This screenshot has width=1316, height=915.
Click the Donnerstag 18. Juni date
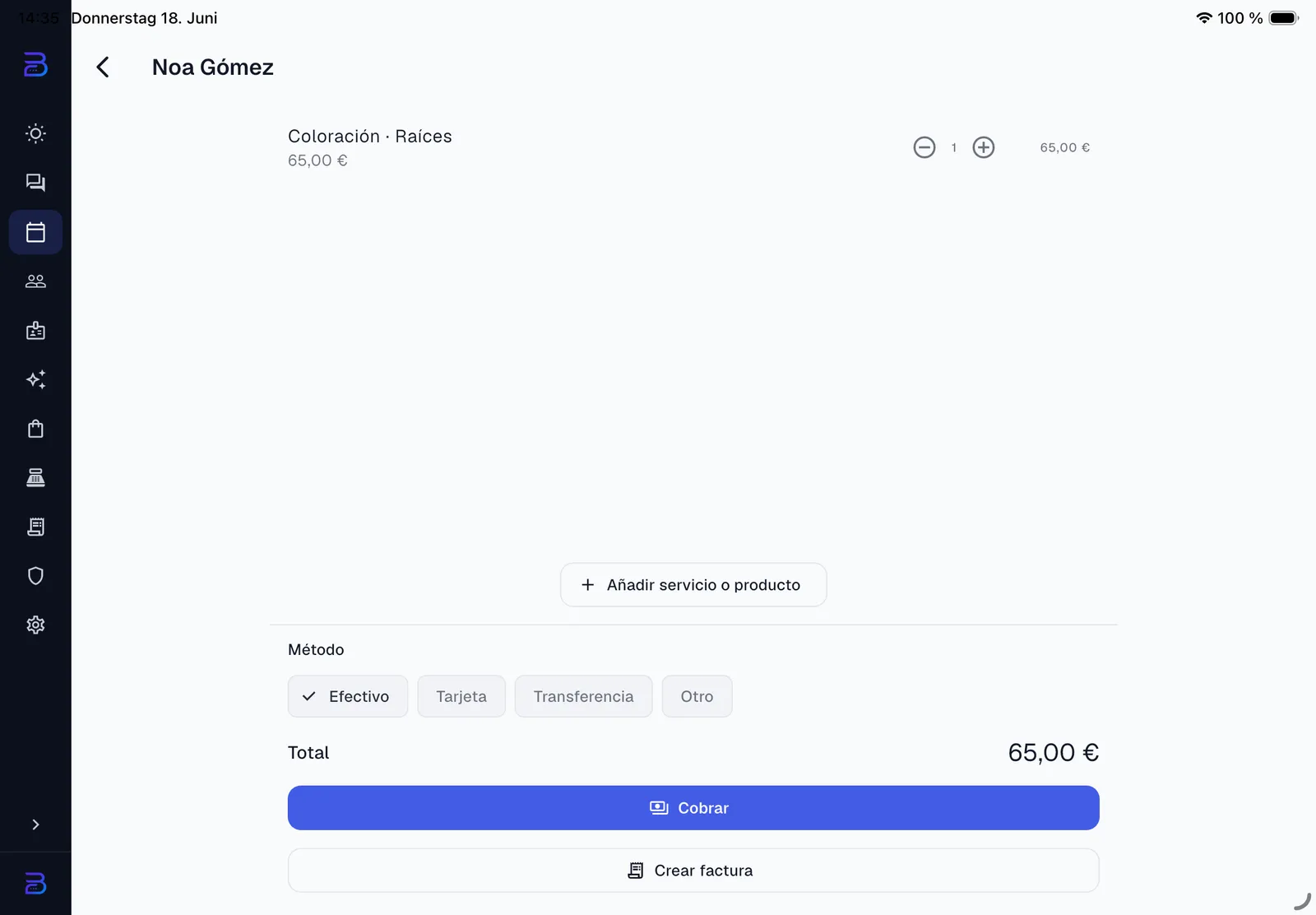144,18
